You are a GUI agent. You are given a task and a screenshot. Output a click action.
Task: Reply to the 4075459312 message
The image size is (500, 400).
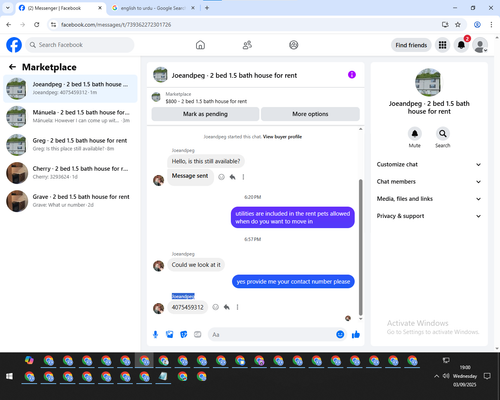coord(227,307)
